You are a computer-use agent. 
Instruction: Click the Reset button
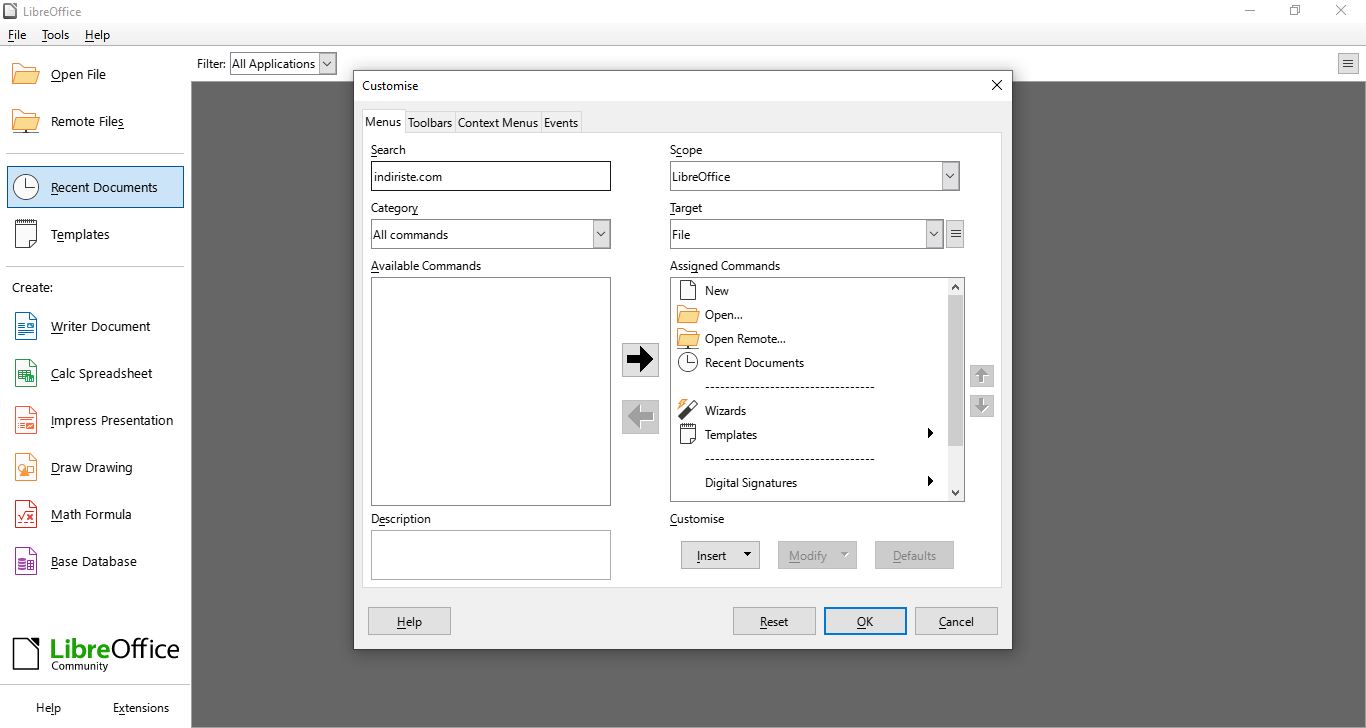tap(774, 621)
